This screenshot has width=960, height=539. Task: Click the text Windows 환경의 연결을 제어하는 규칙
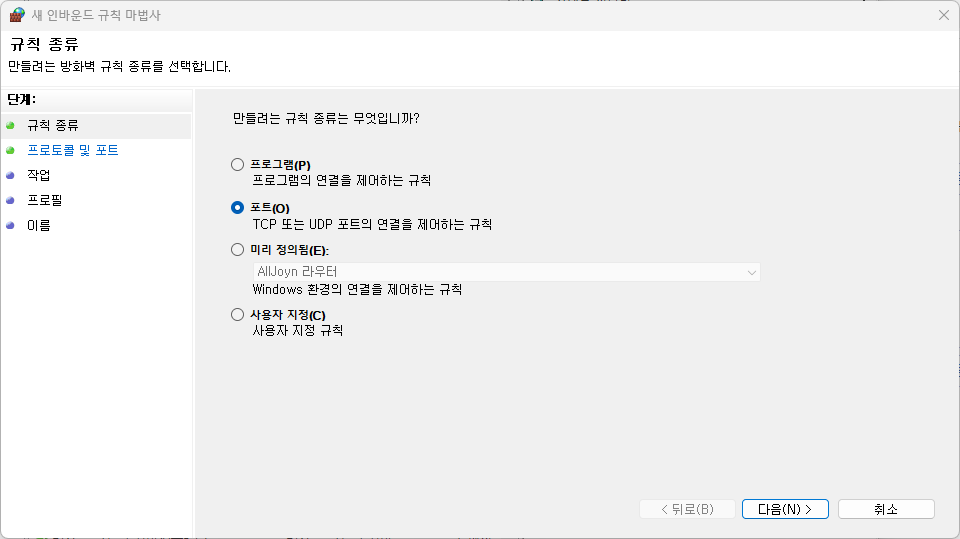coord(357,290)
